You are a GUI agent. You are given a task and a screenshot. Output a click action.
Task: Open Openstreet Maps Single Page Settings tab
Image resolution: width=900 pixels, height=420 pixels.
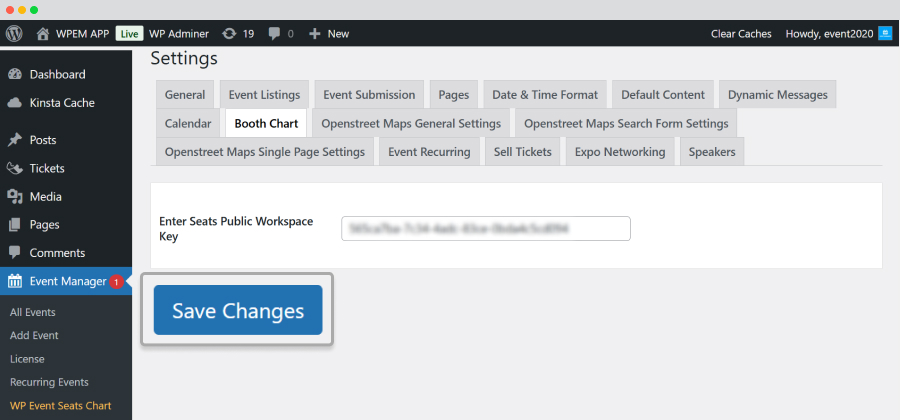[x=265, y=152]
